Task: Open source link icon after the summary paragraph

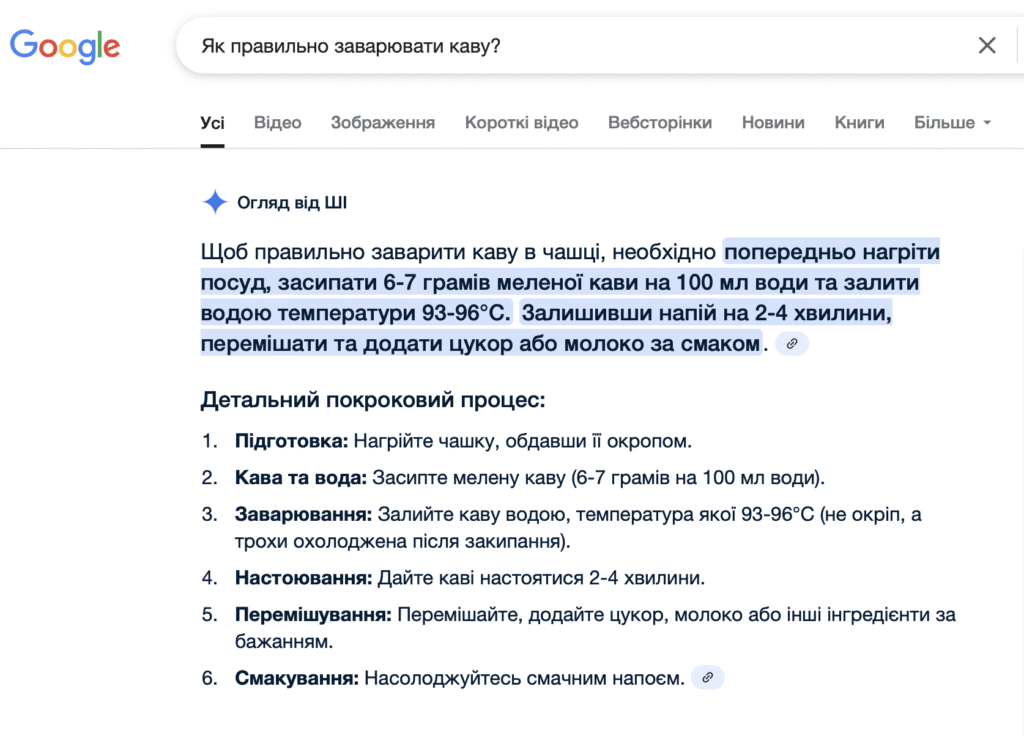Action: click(792, 344)
